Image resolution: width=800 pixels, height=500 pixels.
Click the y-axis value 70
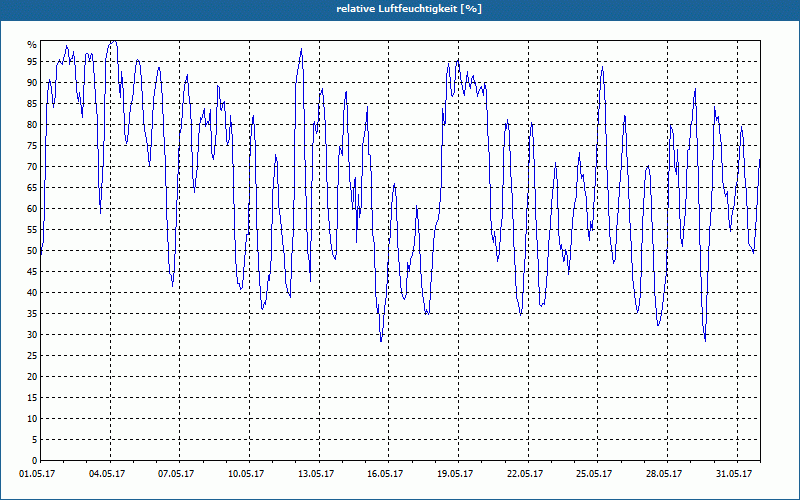click(x=32, y=166)
